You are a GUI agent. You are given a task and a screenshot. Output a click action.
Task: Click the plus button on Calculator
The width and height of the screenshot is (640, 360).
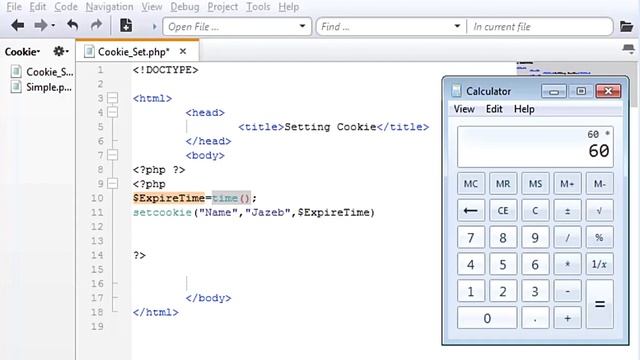click(567, 318)
